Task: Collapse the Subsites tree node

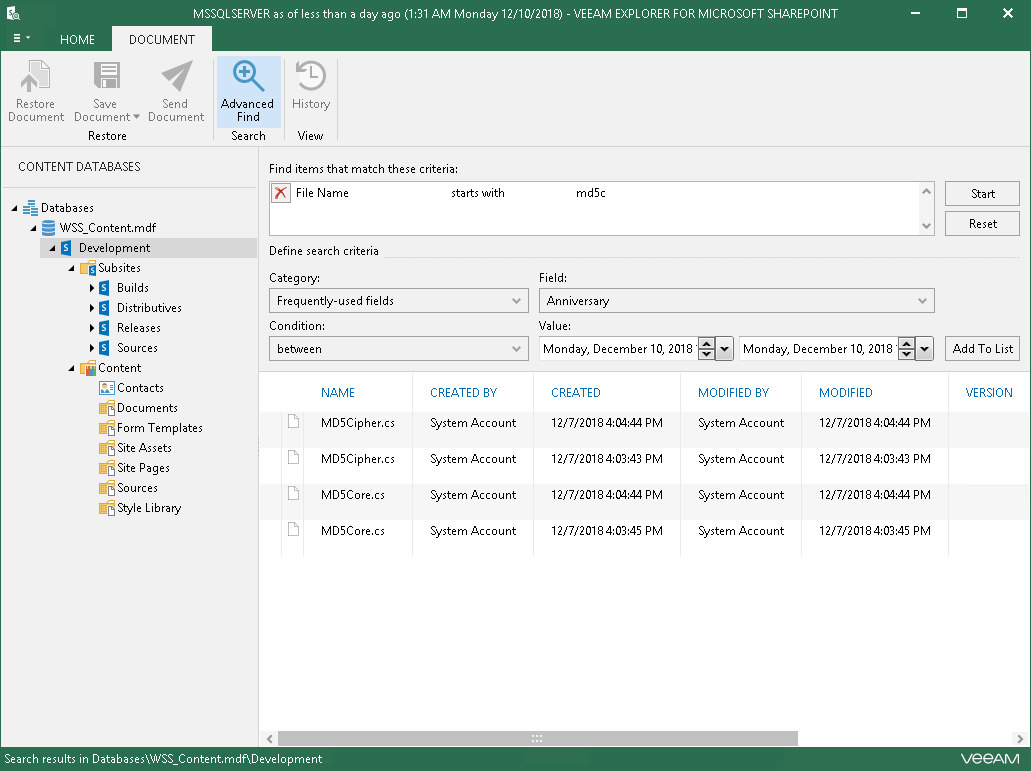Action: pyautogui.click(x=72, y=268)
